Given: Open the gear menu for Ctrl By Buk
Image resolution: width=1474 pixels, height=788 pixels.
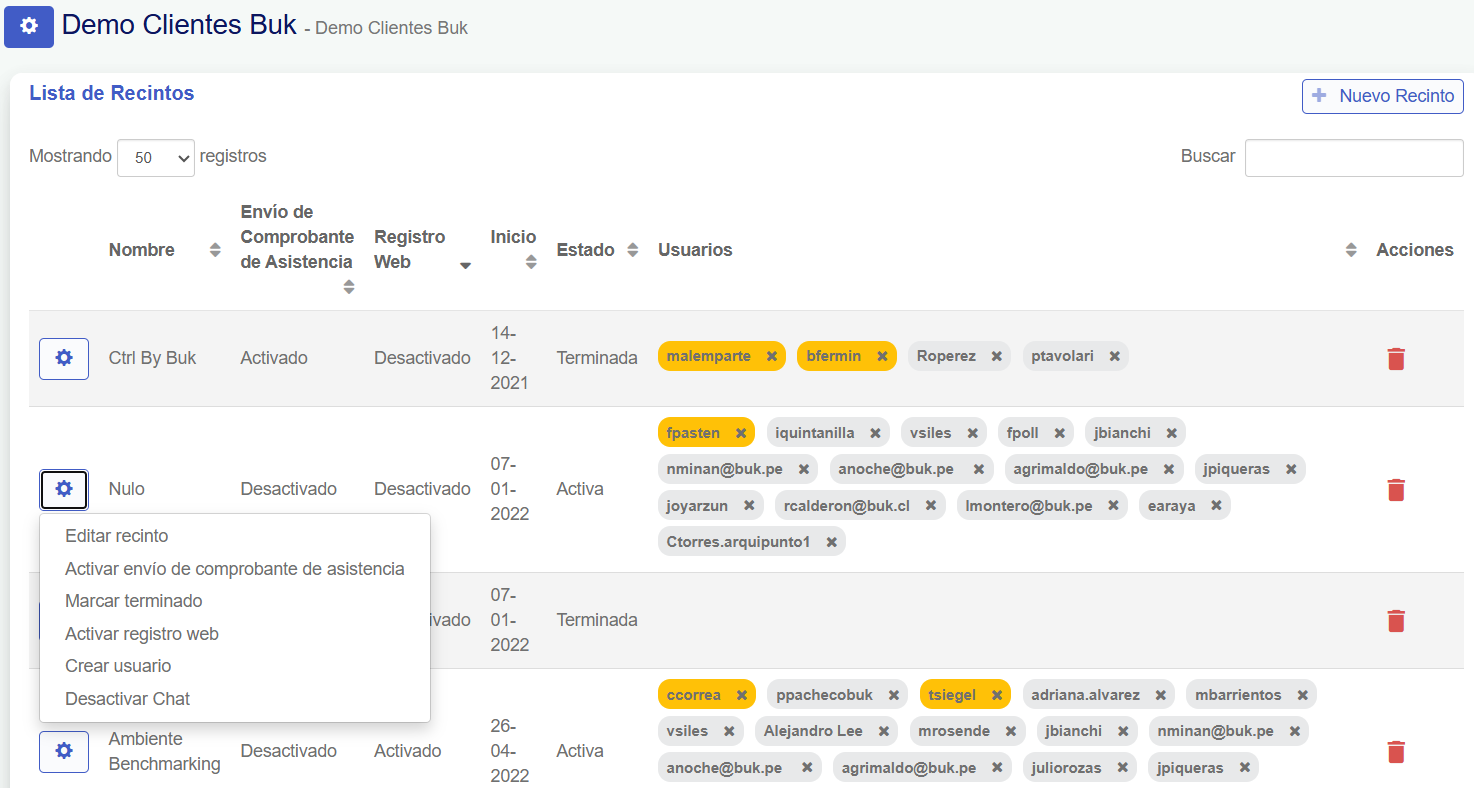Looking at the screenshot, I should (64, 358).
